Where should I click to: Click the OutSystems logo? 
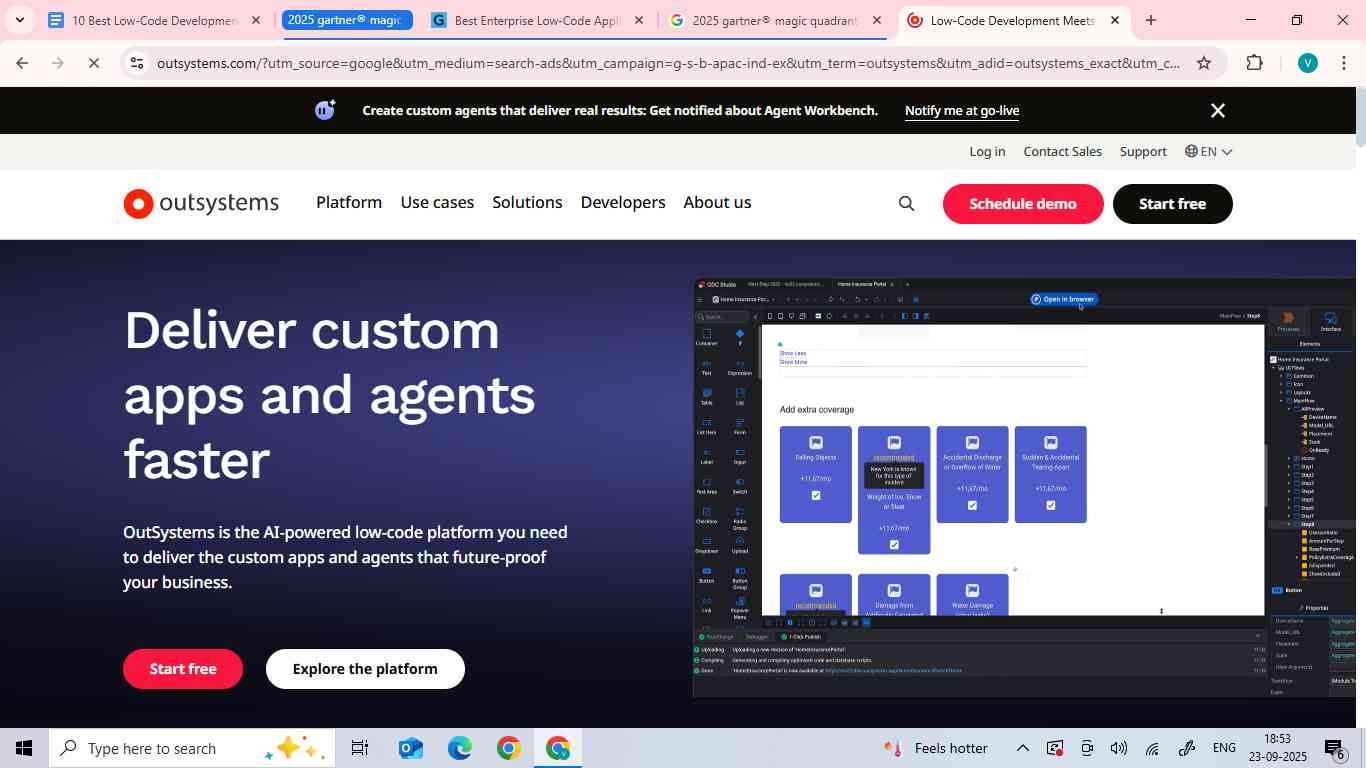tap(200, 203)
